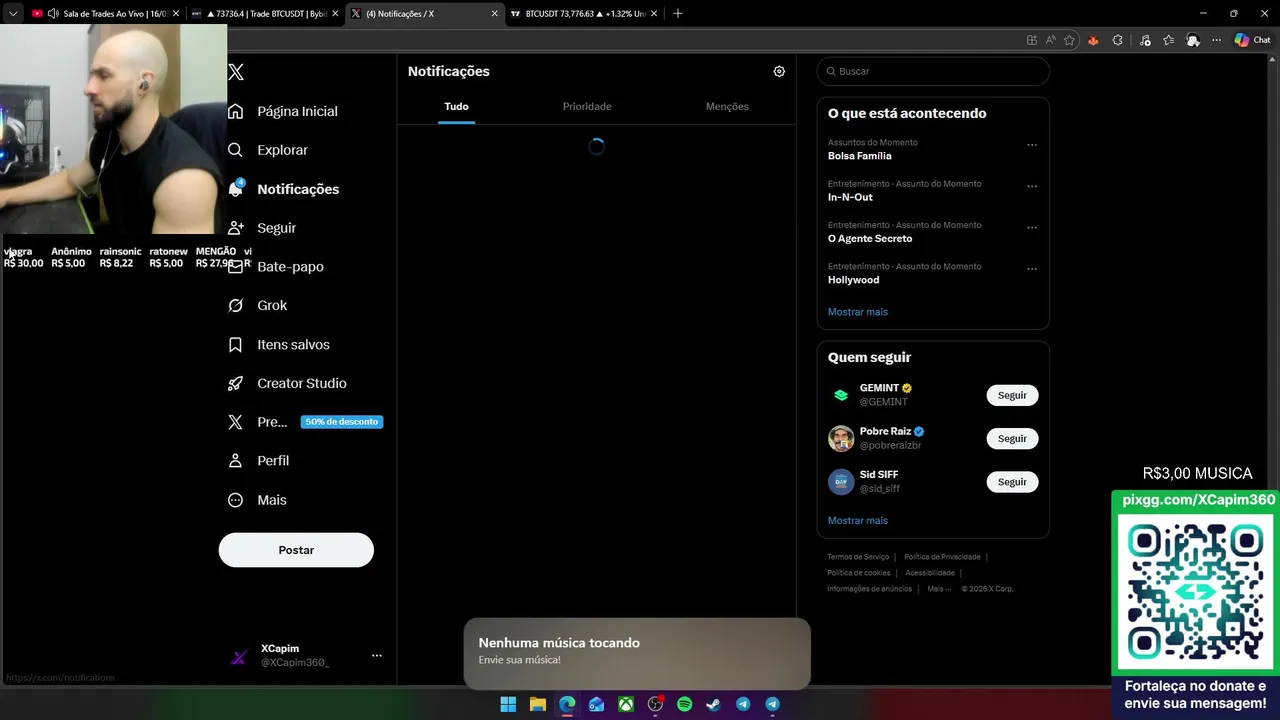Viewport: 1280px width, 720px height.
Task: Open the Hollywood trending topic
Action: pyautogui.click(x=854, y=280)
